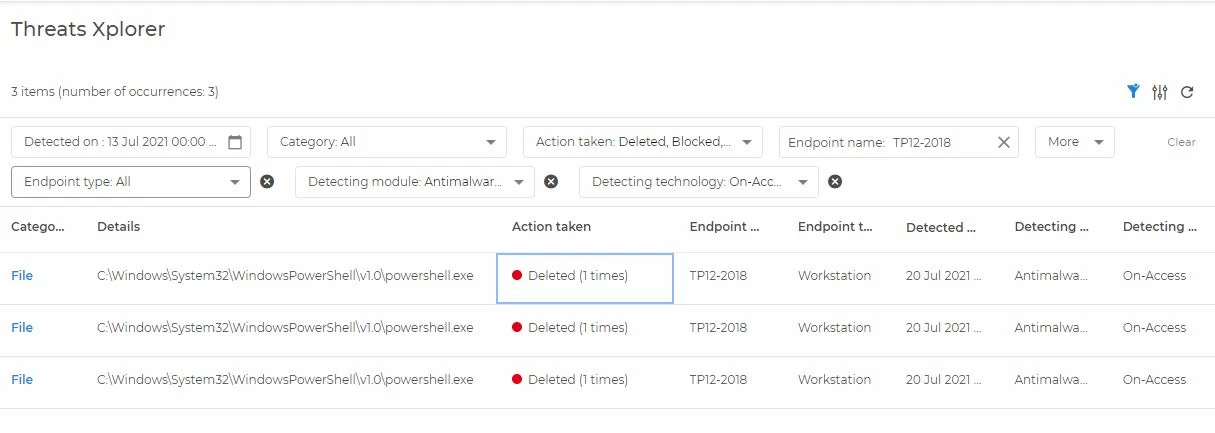The height and width of the screenshot is (433, 1215).
Task: Click the Detected on date field
Action: pos(131,142)
